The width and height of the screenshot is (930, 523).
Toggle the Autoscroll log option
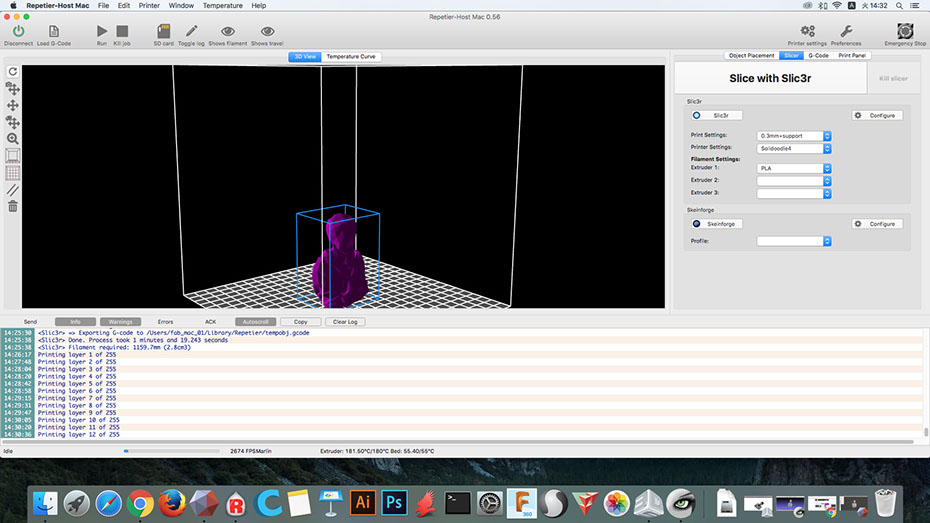(x=256, y=321)
